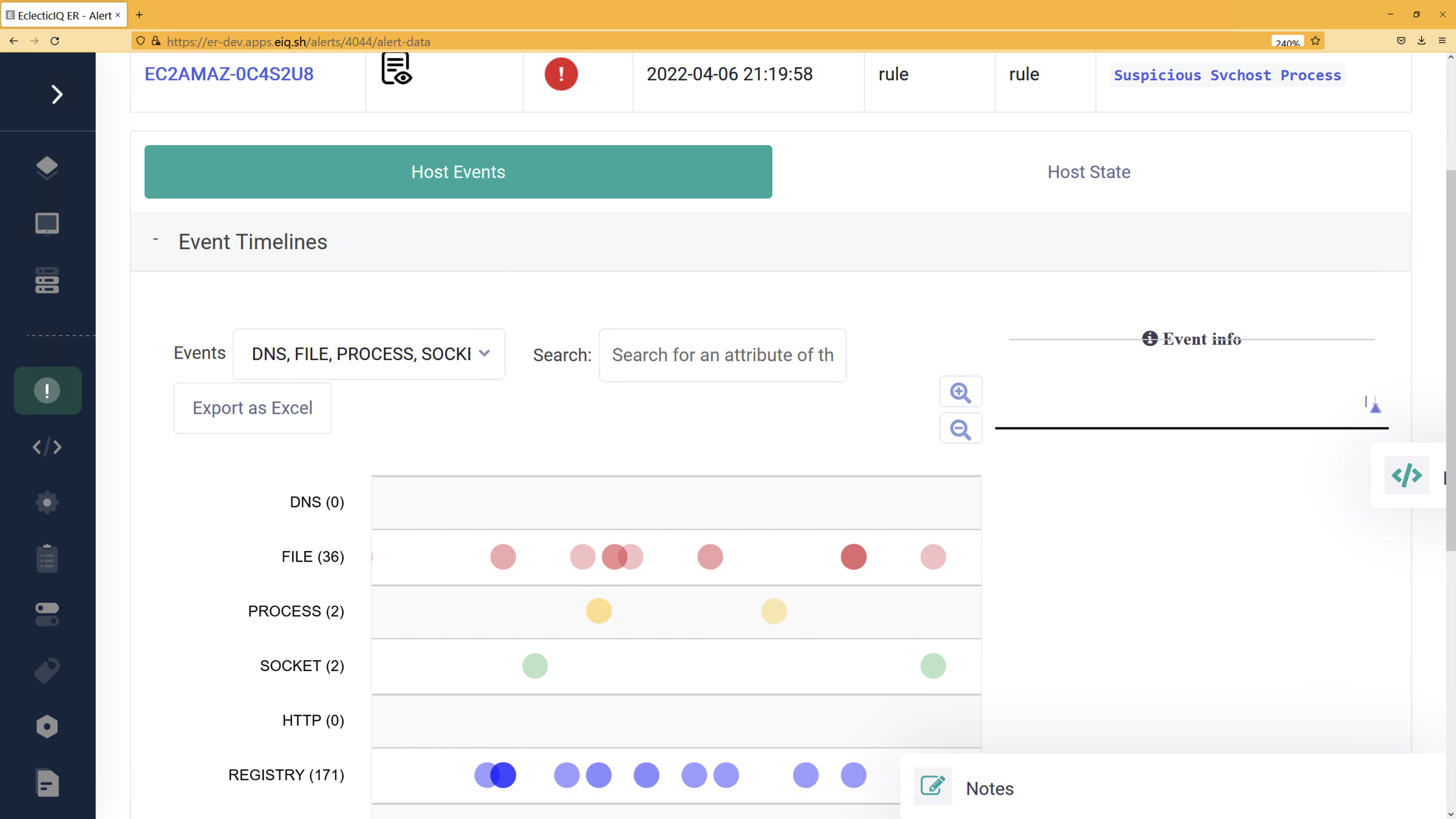
Task: Click the Notes panel label
Action: click(990, 788)
